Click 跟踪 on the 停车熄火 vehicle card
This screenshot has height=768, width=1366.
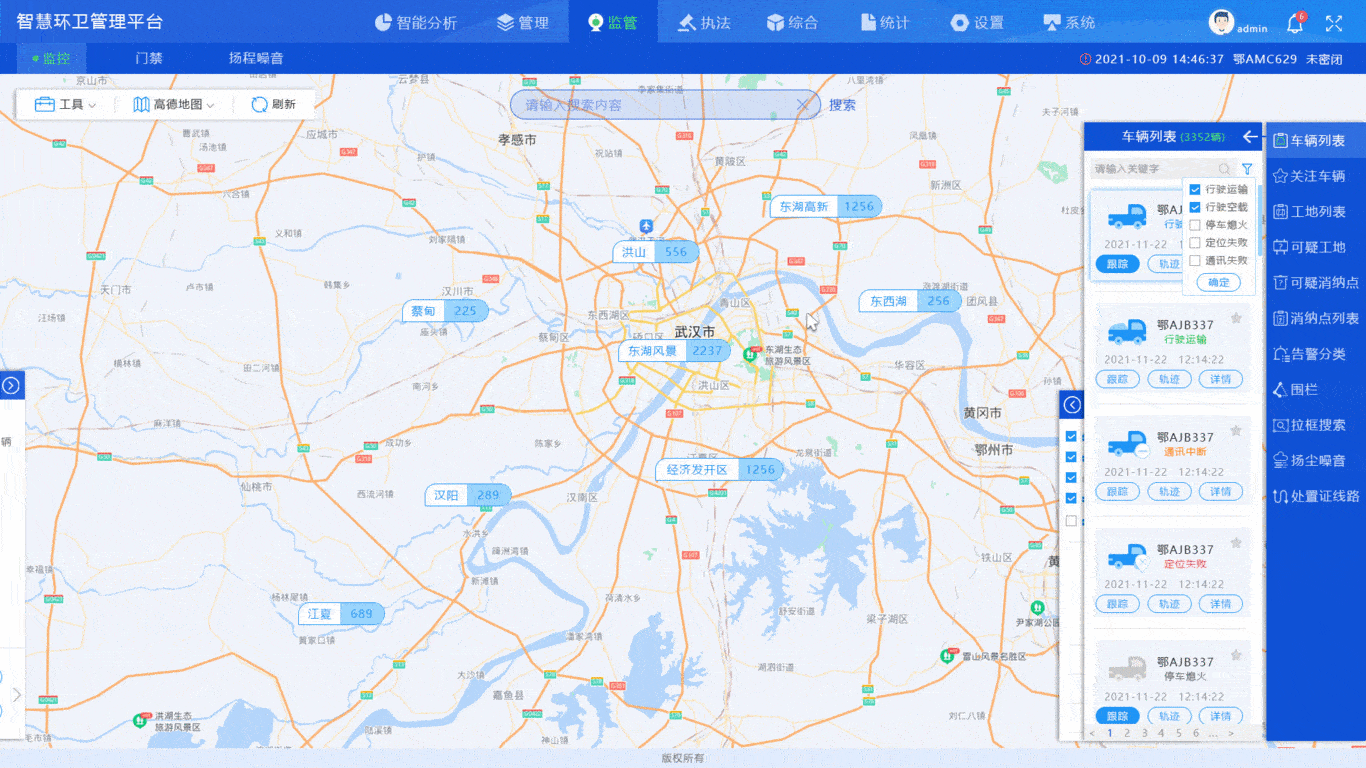tap(1117, 716)
